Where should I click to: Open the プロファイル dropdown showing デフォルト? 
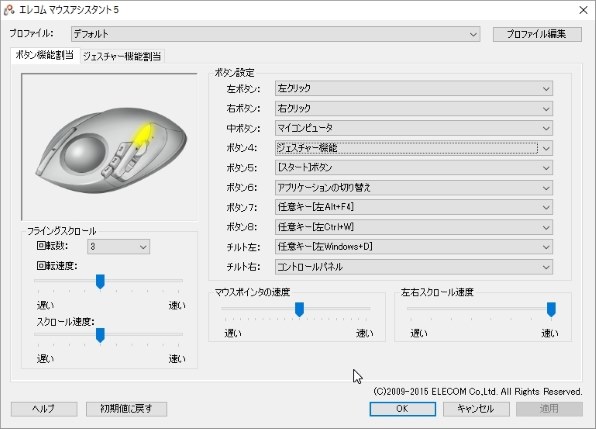point(276,34)
